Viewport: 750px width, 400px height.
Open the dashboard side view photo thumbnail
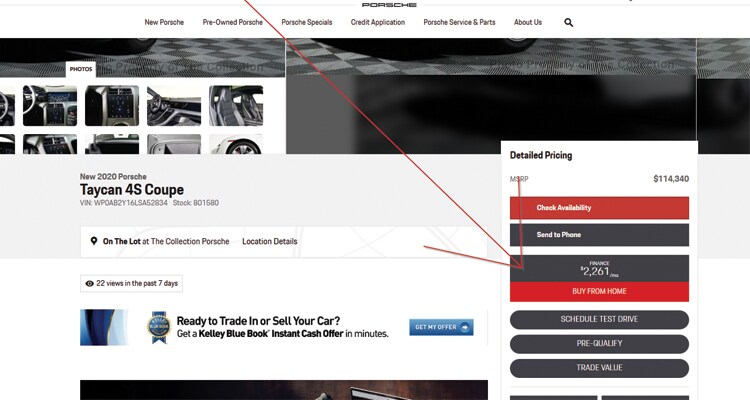[x=174, y=106]
